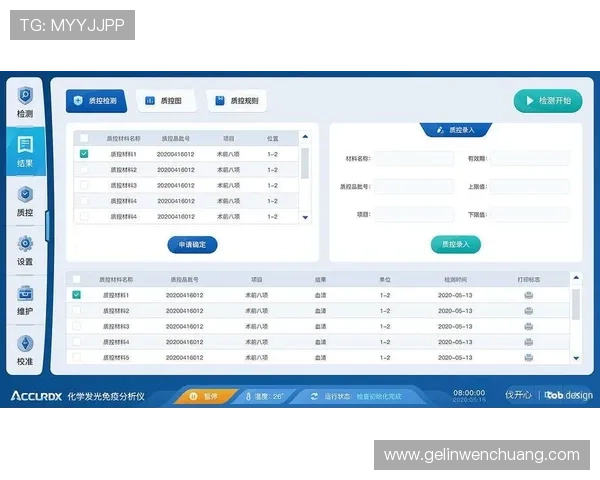
Task: Print label for the lower-table 质控材料4 row
Action: point(528,342)
